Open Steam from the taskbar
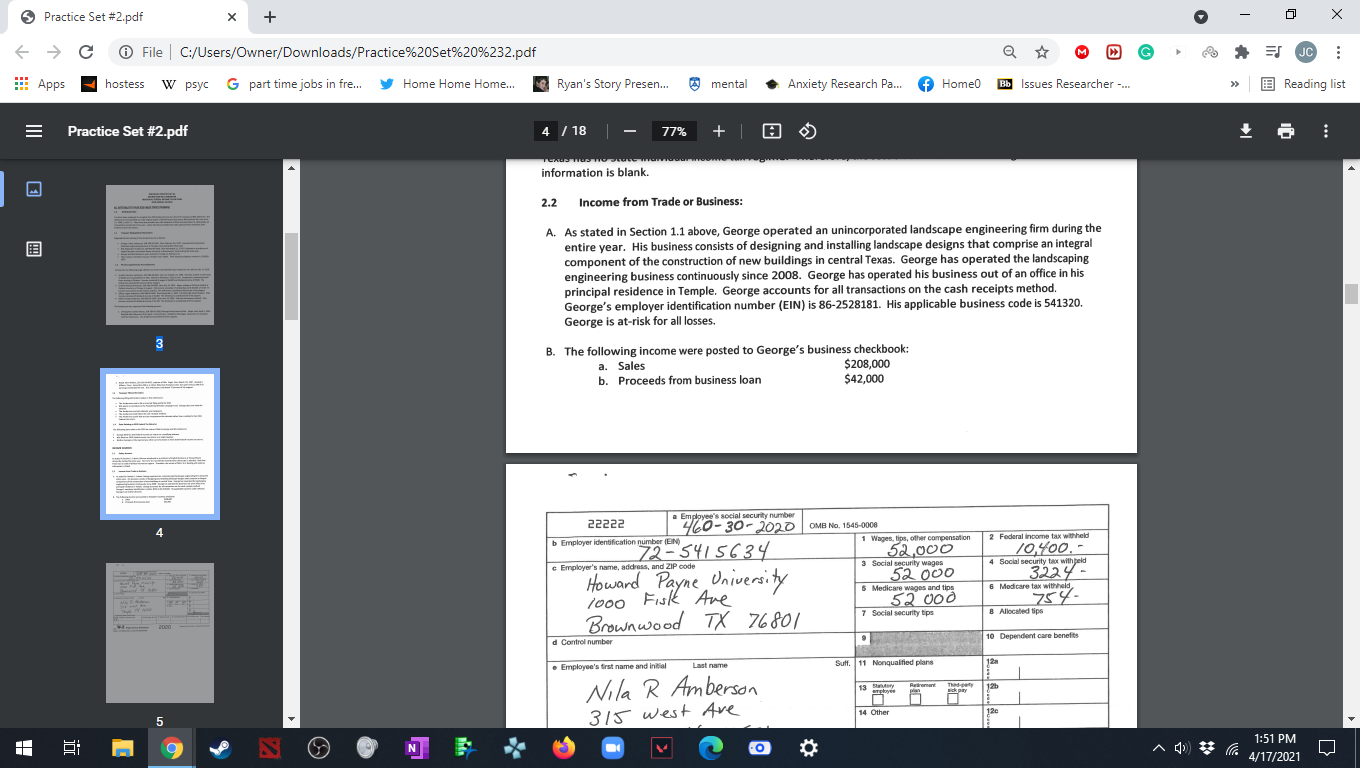This screenshot has width=1360, height=768. point(220,747)
